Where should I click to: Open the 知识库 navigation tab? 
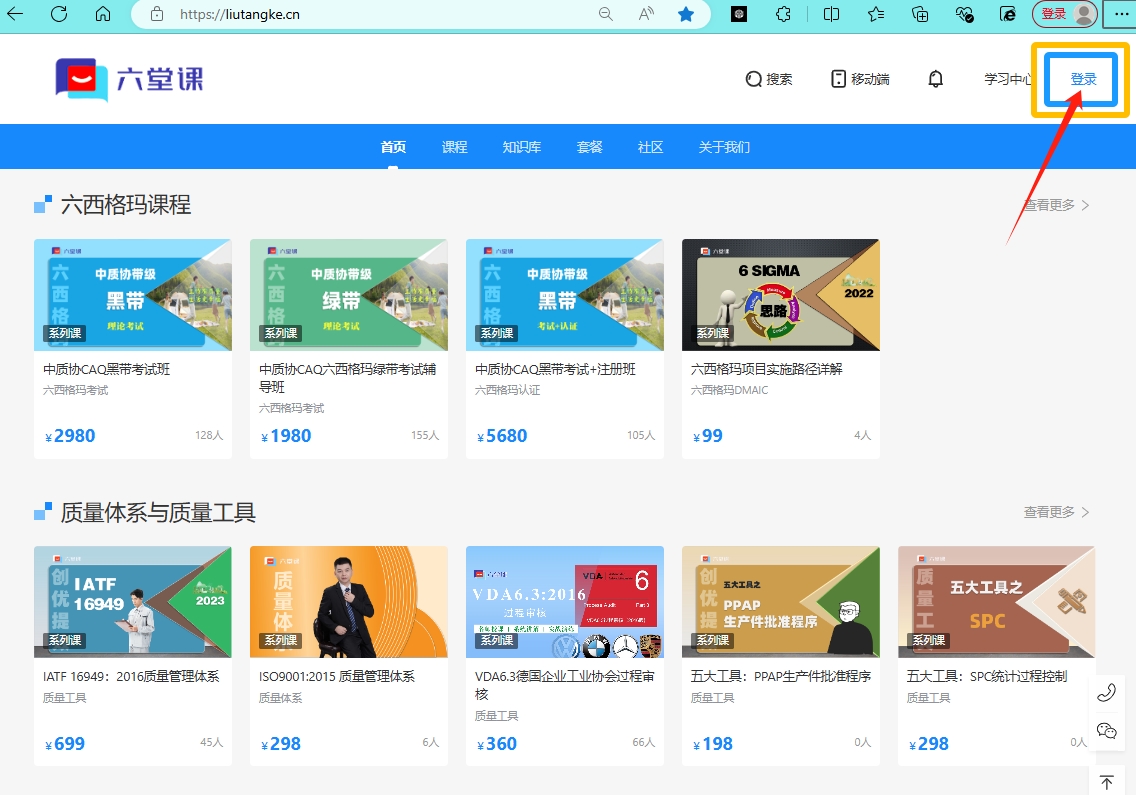coord(522,147)
